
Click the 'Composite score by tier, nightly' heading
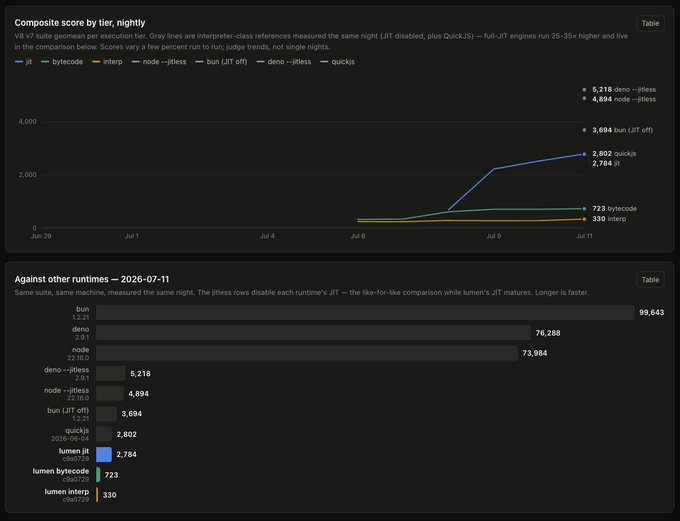coord(80,23)
